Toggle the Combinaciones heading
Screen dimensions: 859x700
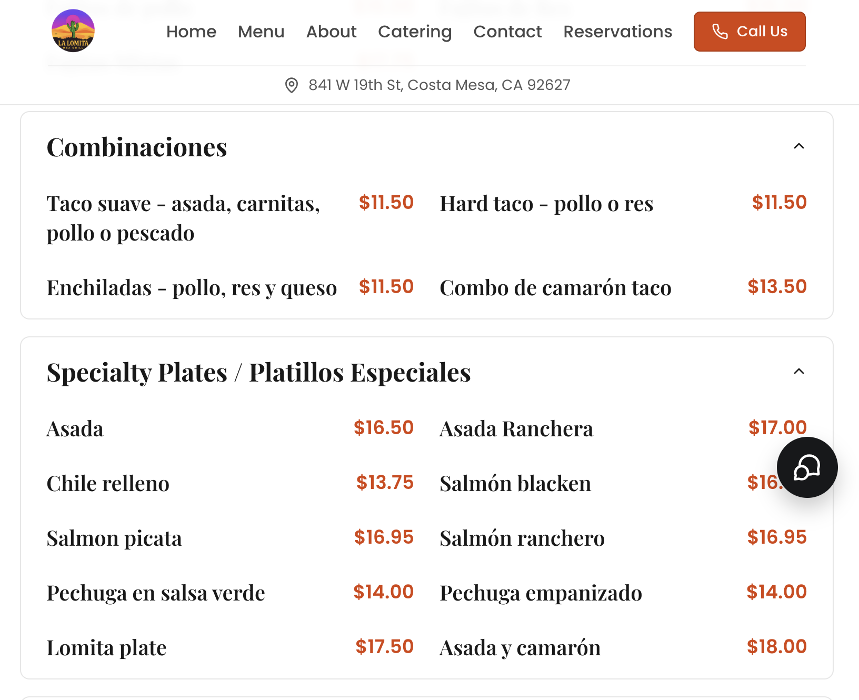(137, 147)
